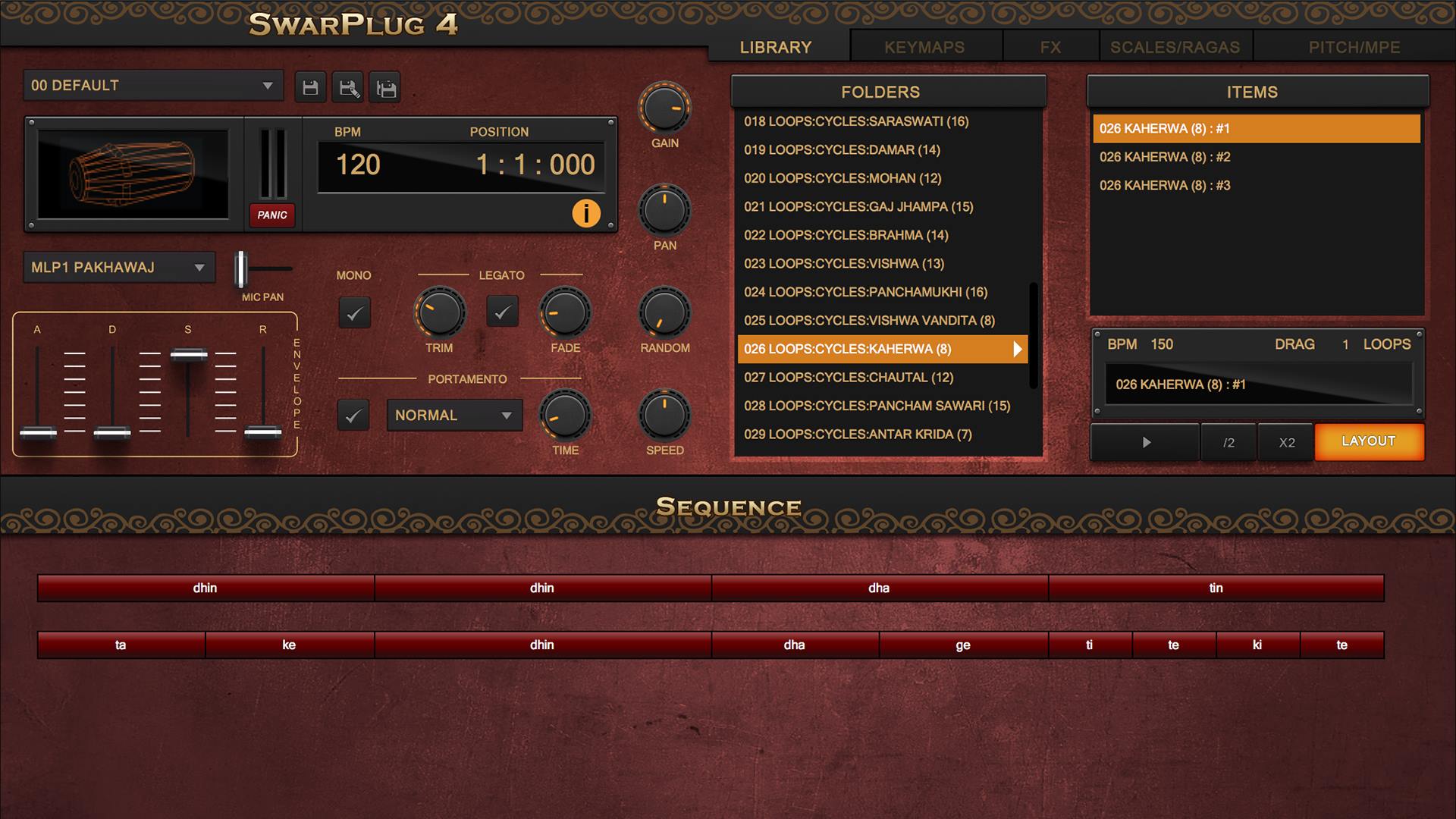This screenshot has height=819, width=1456.
Task: Click the LAYOUT button
Action: point(1369,441)
